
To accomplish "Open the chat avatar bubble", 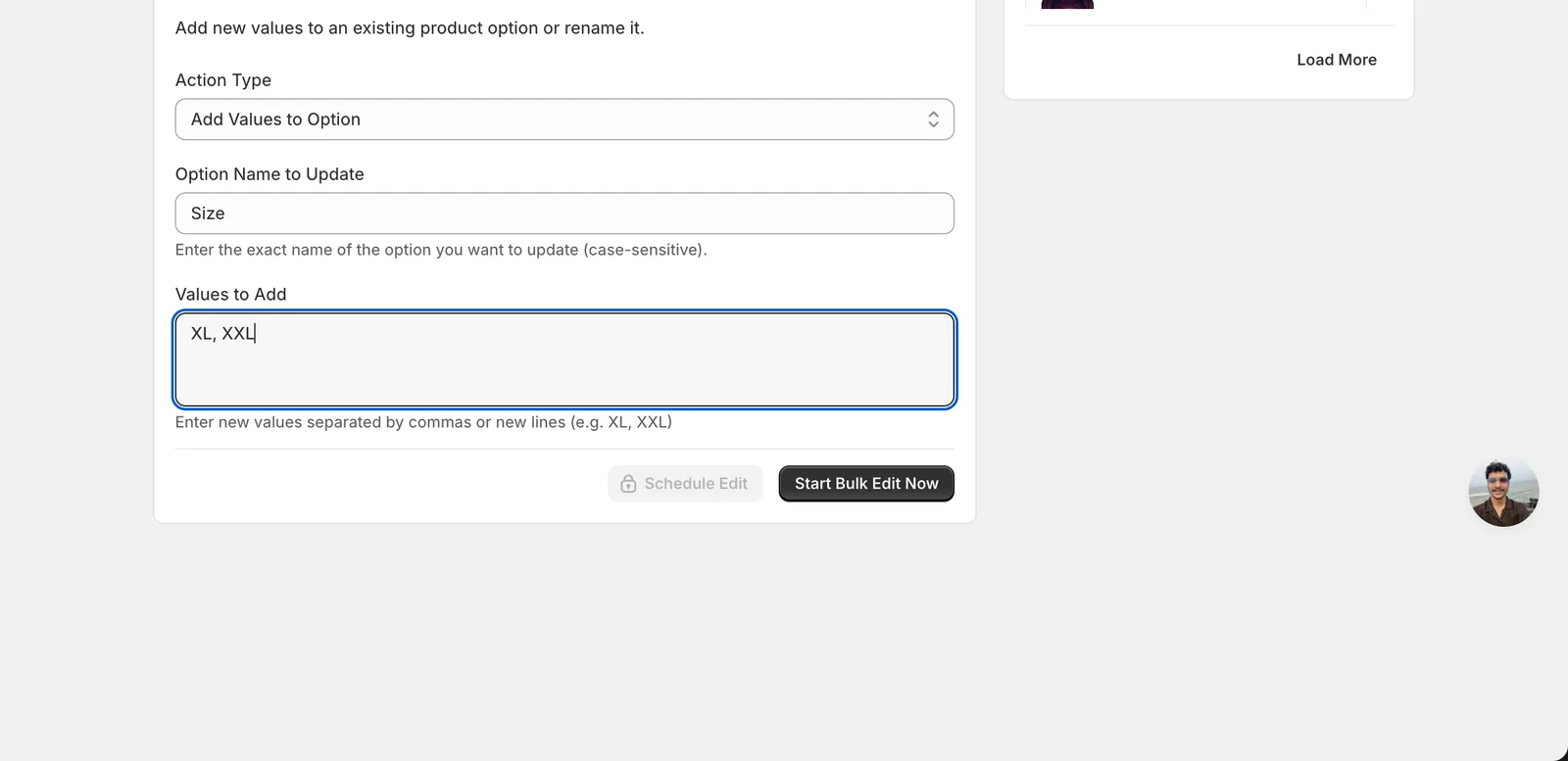I will click(1503, 492).
